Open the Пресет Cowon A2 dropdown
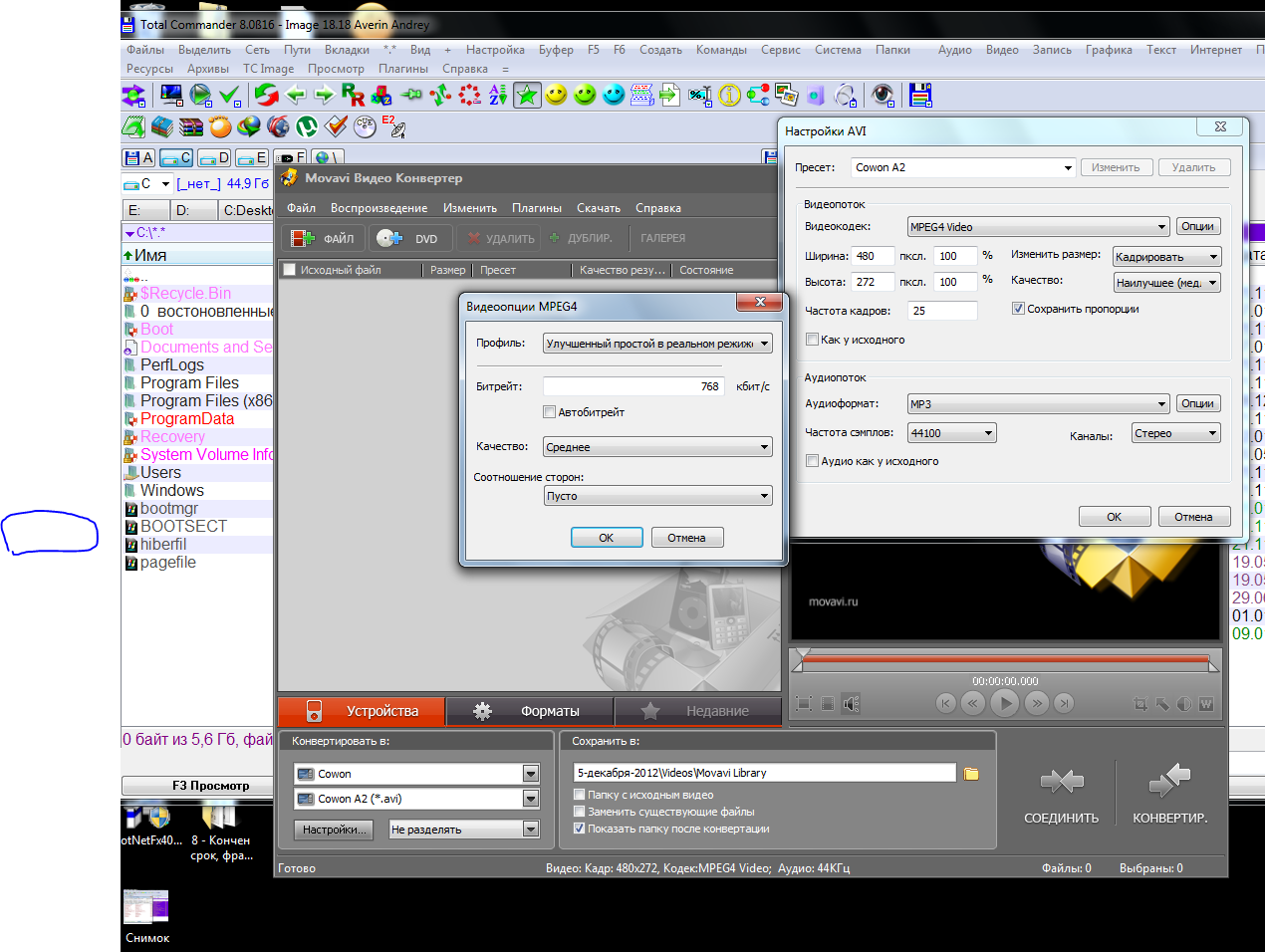 point(963,167)
